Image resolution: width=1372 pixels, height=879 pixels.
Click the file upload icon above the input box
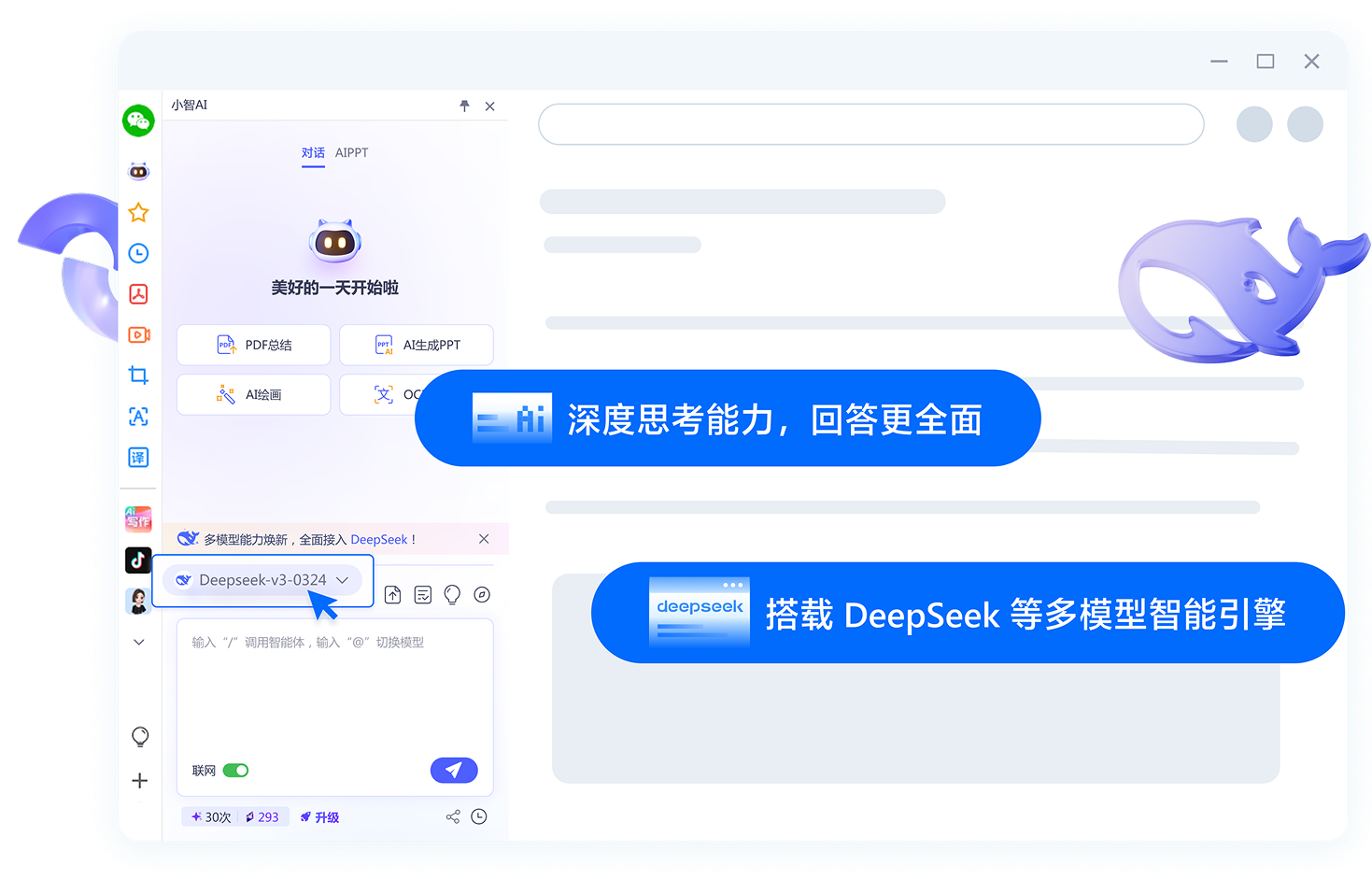click(x=392, y=594)
